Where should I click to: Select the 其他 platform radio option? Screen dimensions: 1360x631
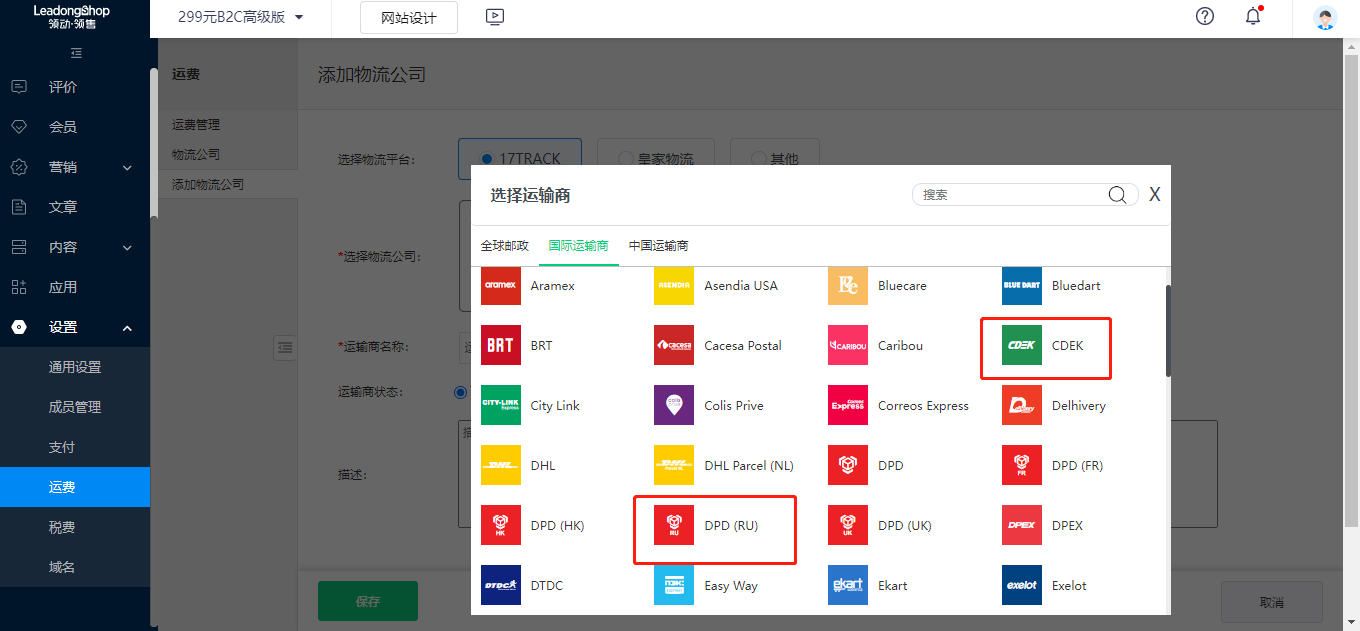coord(757,158)
